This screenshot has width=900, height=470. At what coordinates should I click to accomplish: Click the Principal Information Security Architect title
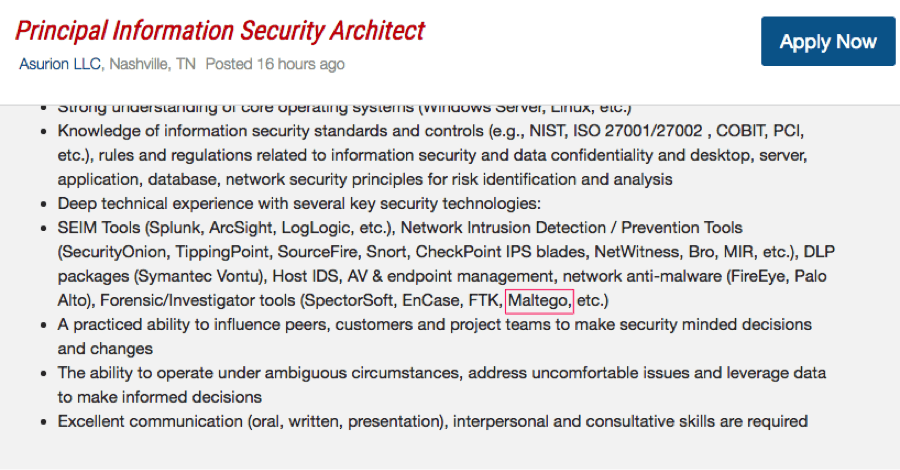pos(220,30)
